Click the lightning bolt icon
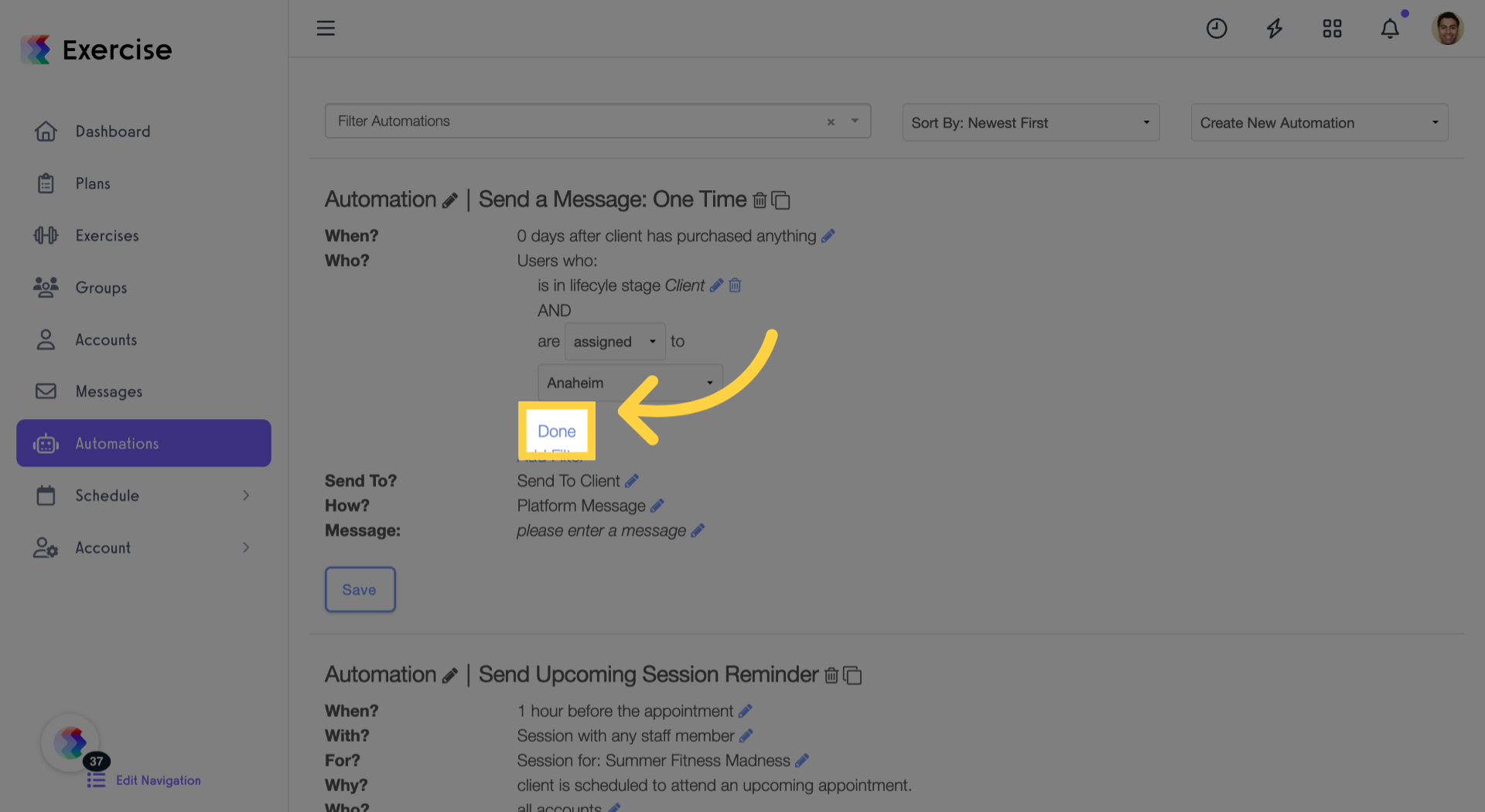1485x812 pixels. pos(1275,29)
